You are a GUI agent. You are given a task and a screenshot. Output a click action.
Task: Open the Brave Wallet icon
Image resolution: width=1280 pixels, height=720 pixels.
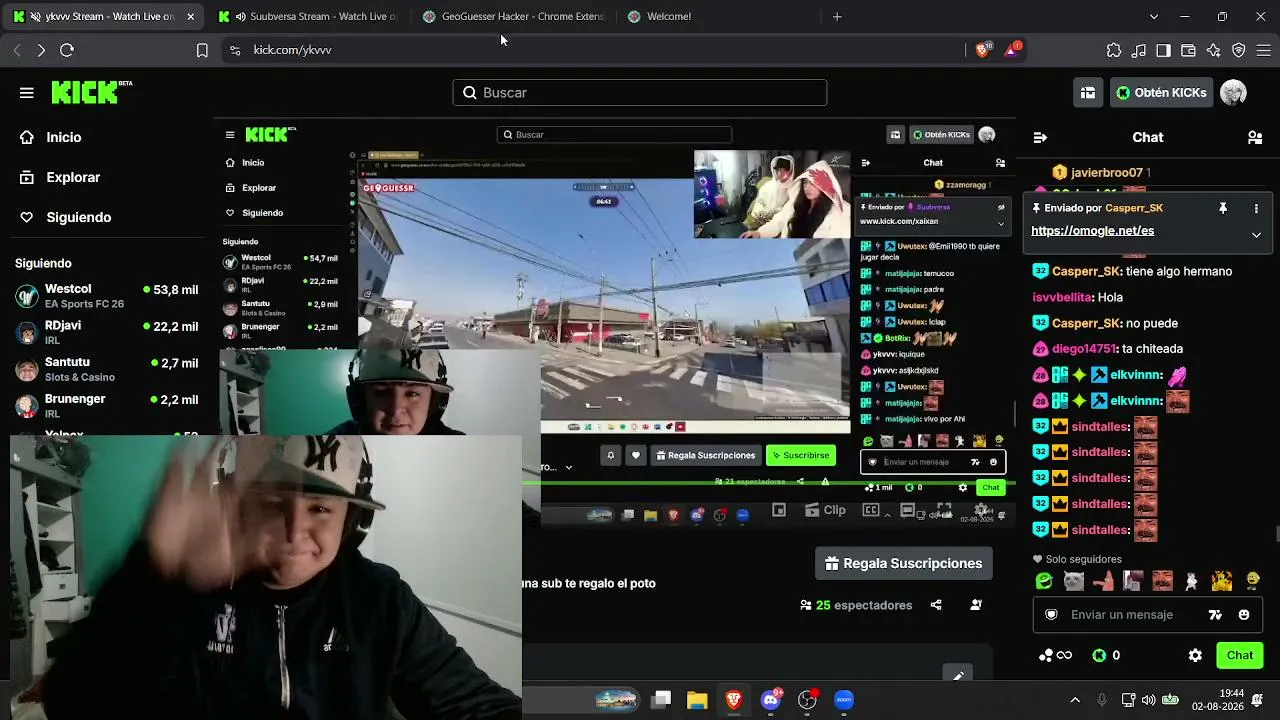1188,50
